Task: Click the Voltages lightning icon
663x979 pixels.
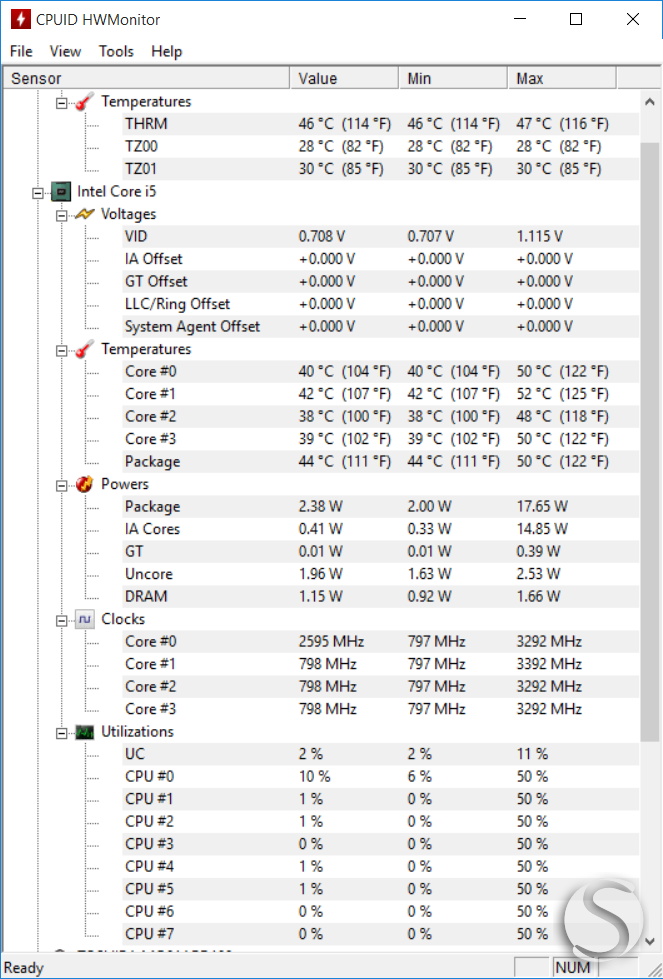Action: pyautogui.click(x=86, y=214)
